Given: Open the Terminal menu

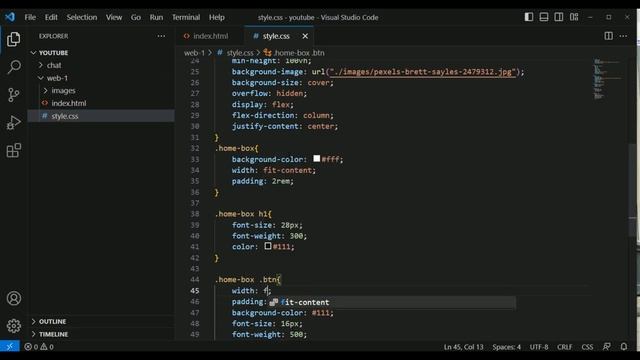Looking at the screenshot, I should pos(186,17).
